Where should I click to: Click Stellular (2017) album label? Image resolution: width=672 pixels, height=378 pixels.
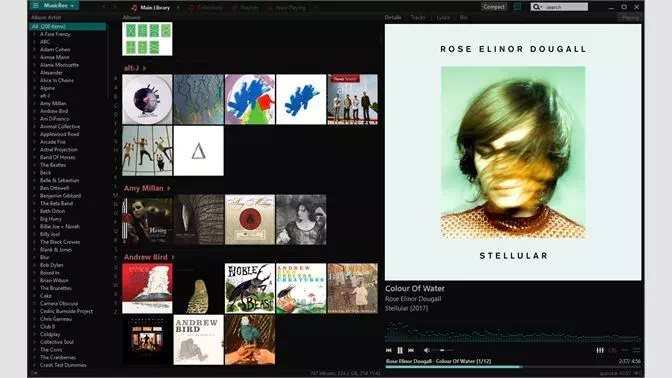tap(406, 308)
